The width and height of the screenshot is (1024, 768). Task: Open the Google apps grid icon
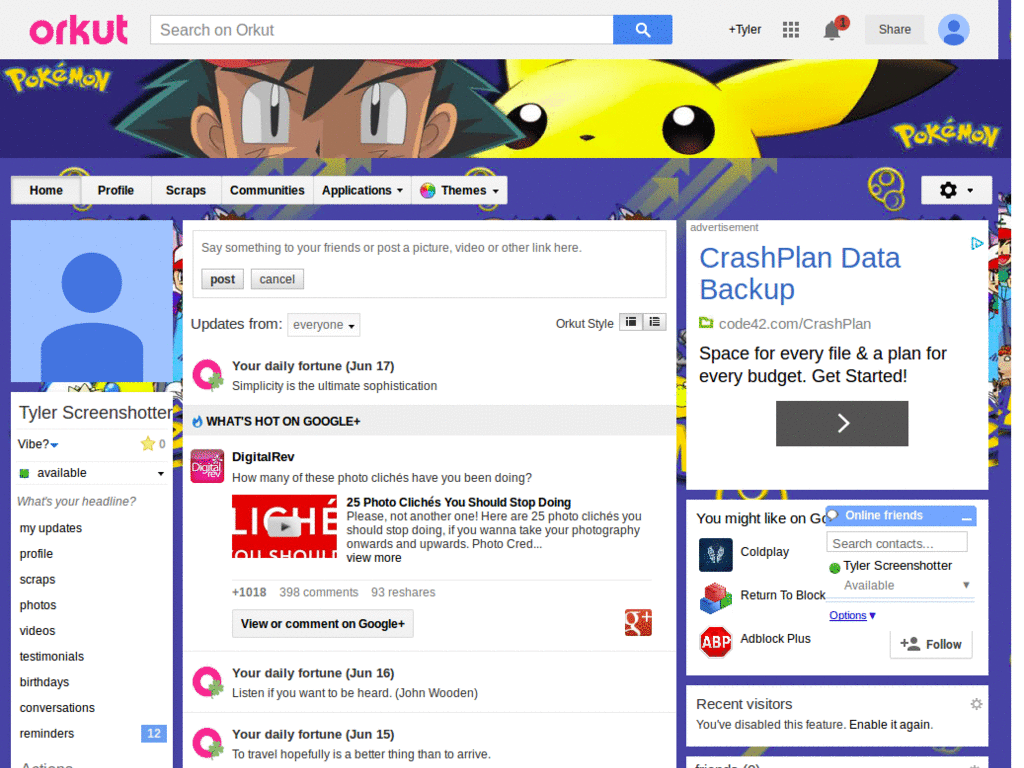(790, 29)
